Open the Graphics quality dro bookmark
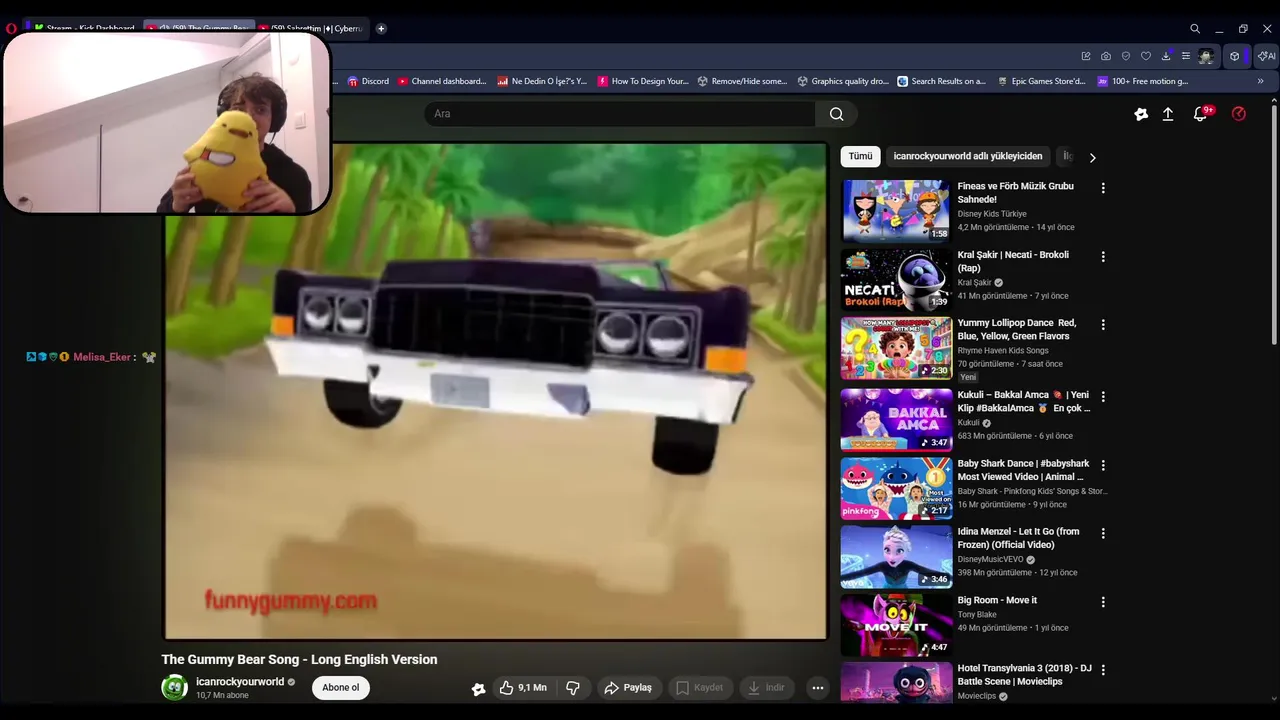1280x720 pixels. [843, 81]
